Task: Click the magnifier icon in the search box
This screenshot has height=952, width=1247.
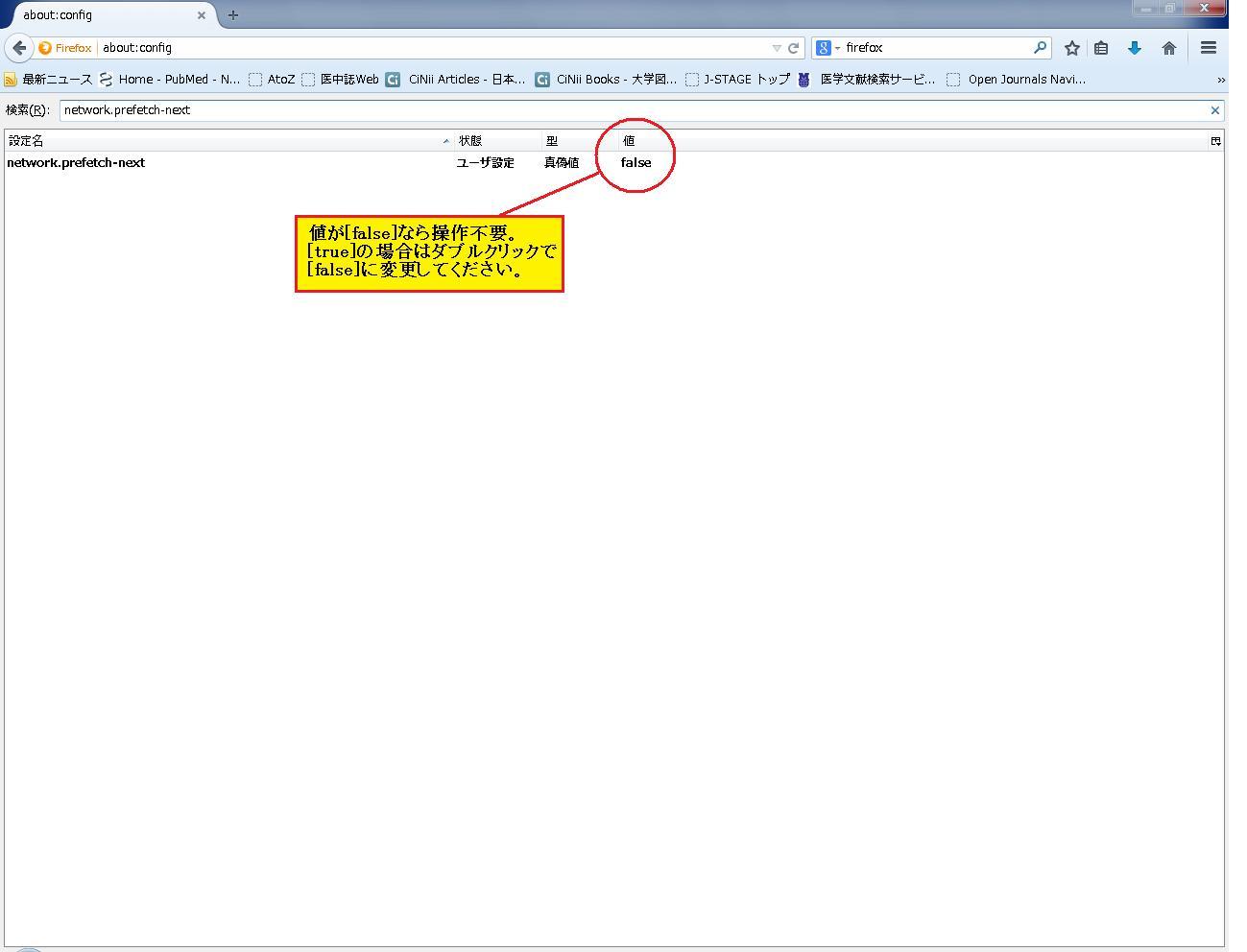Action: tap(1040, 47)
